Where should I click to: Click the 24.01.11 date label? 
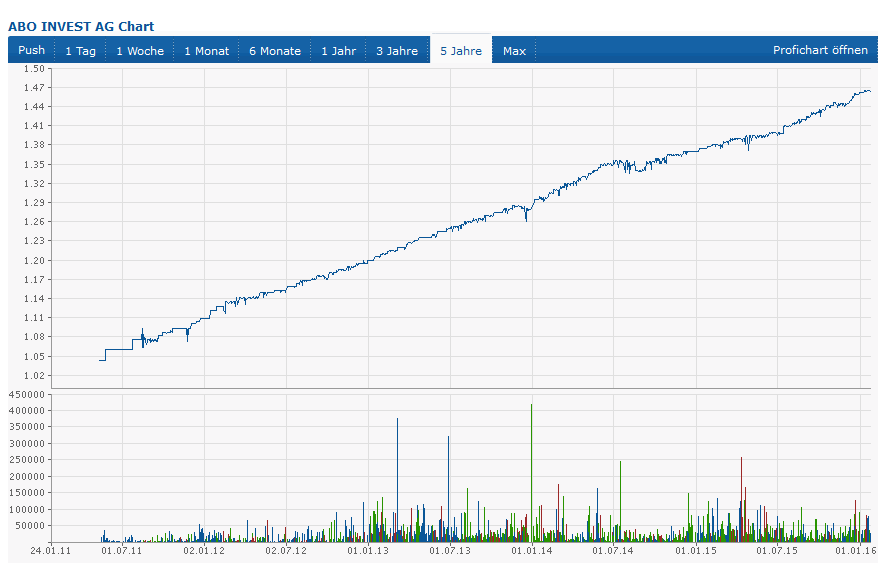pyautogui.click(x=51, y=551)
